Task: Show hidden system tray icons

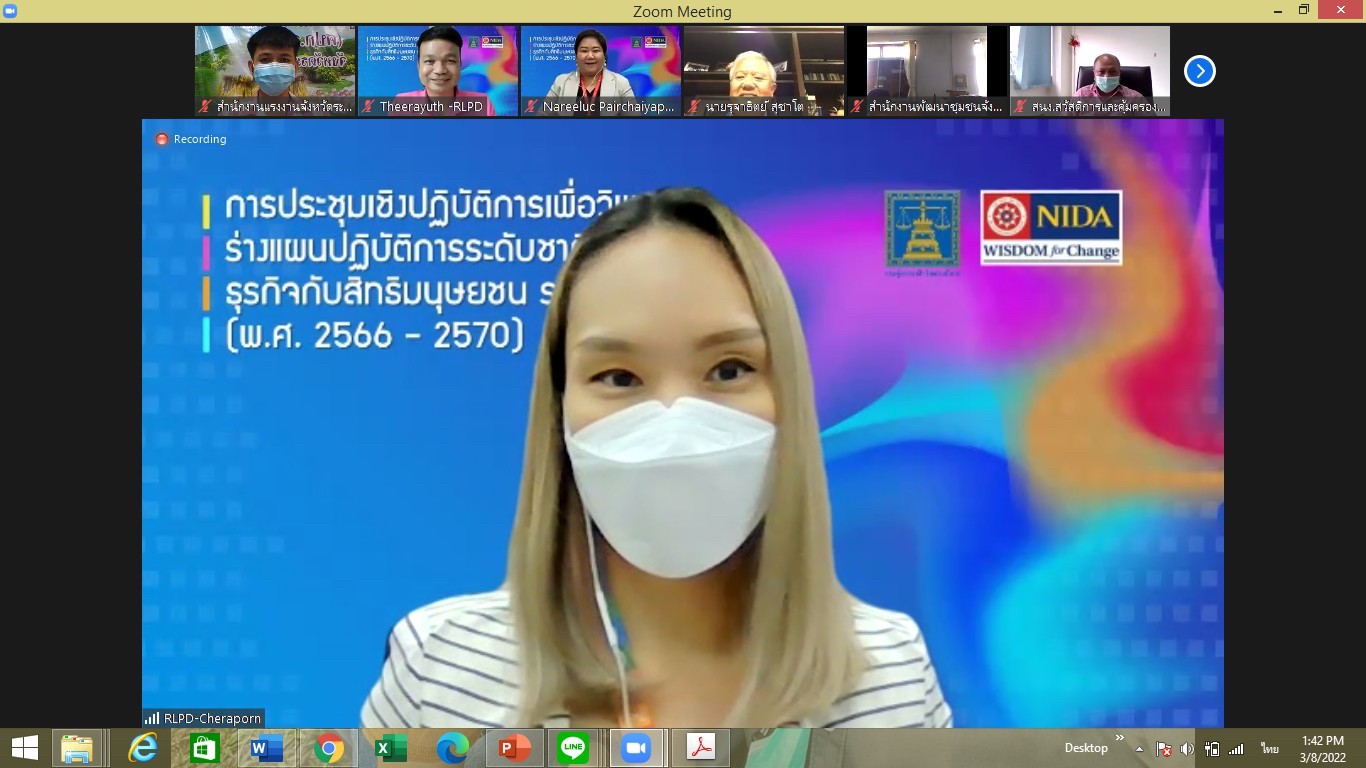Action: click(1139, 749)
